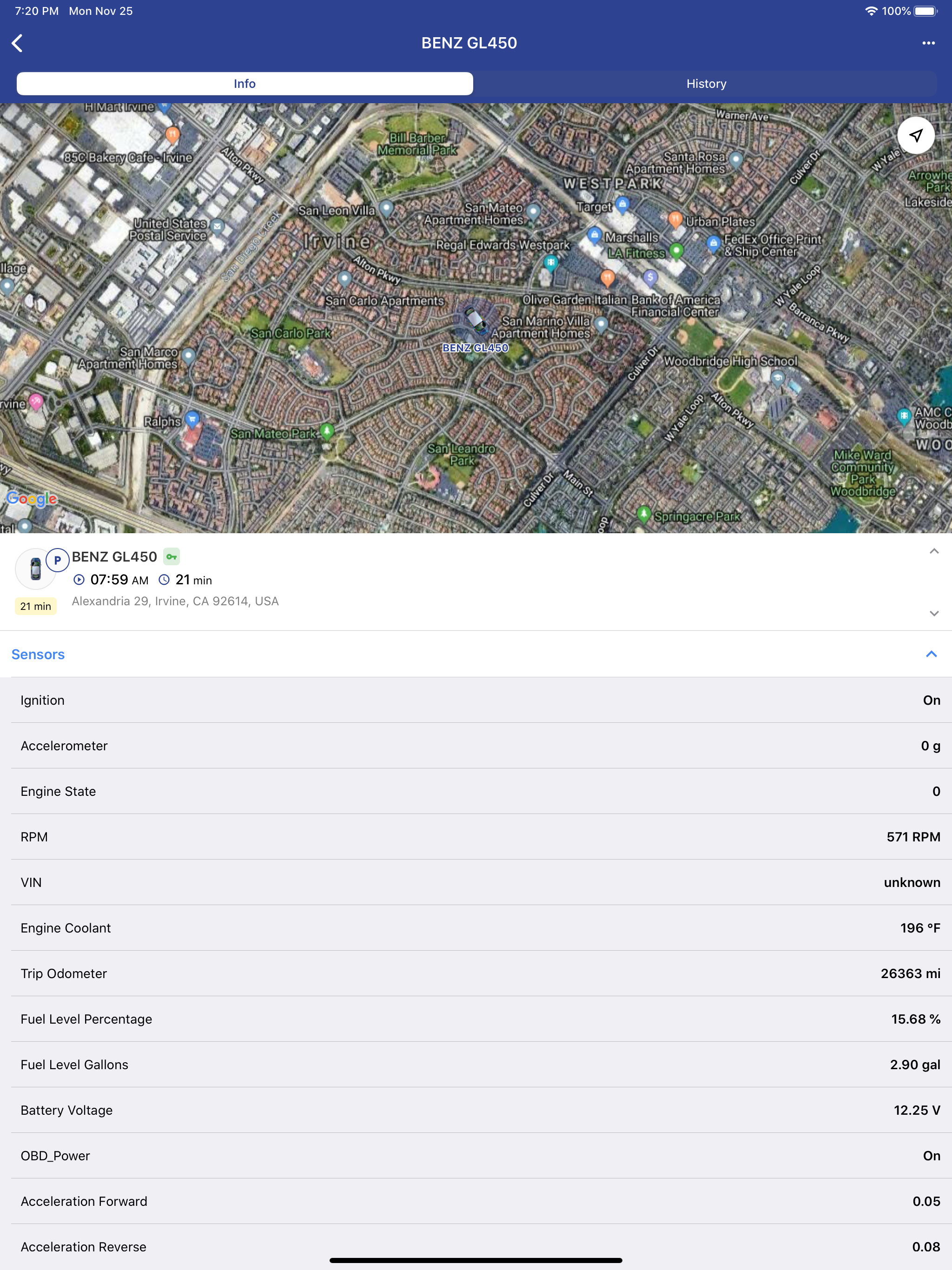Screen dimensions: 952x1270
Task: Tap the 21 min duration badge
Action: click(36, 606)
